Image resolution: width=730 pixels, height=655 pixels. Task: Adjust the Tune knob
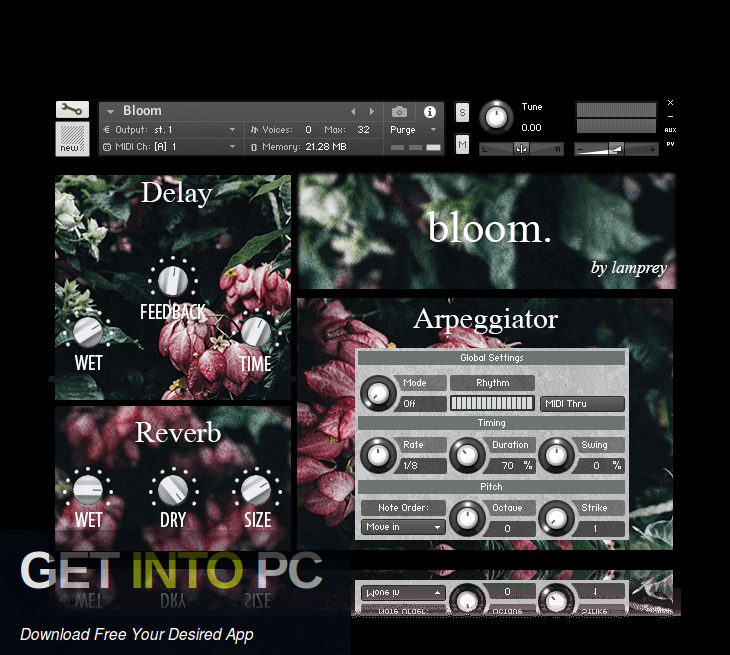(496, 117)
